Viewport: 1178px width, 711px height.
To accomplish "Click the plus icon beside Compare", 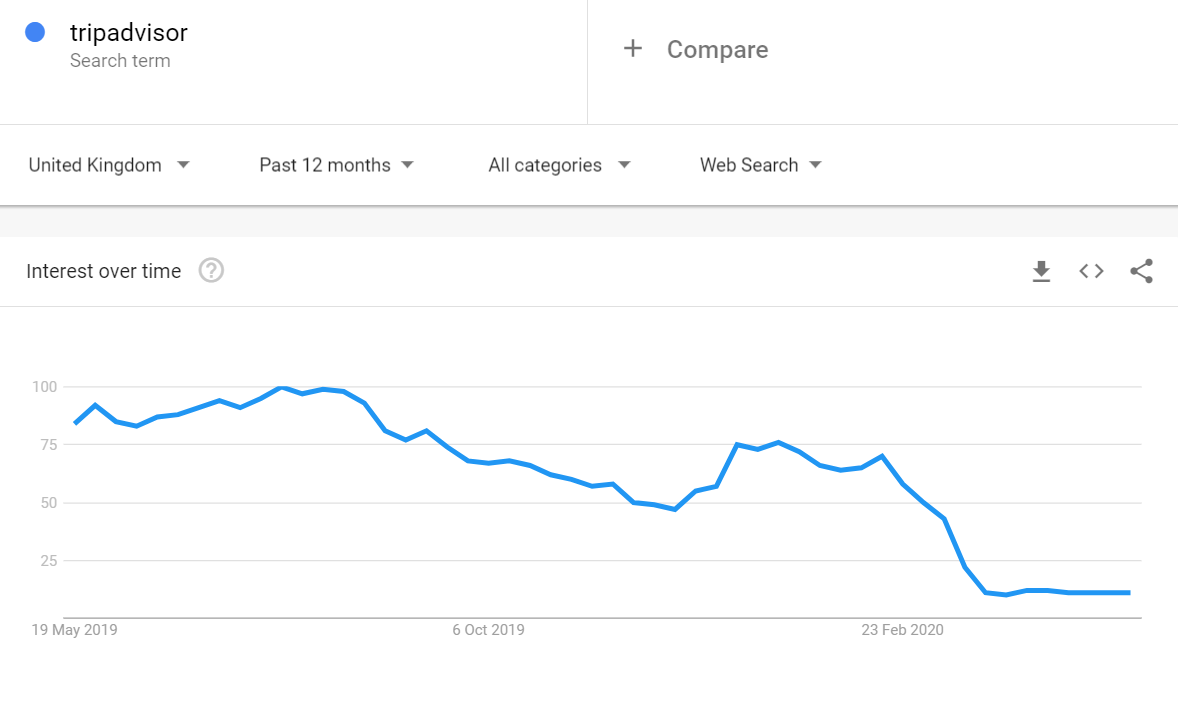I will [x=632, y=49].
